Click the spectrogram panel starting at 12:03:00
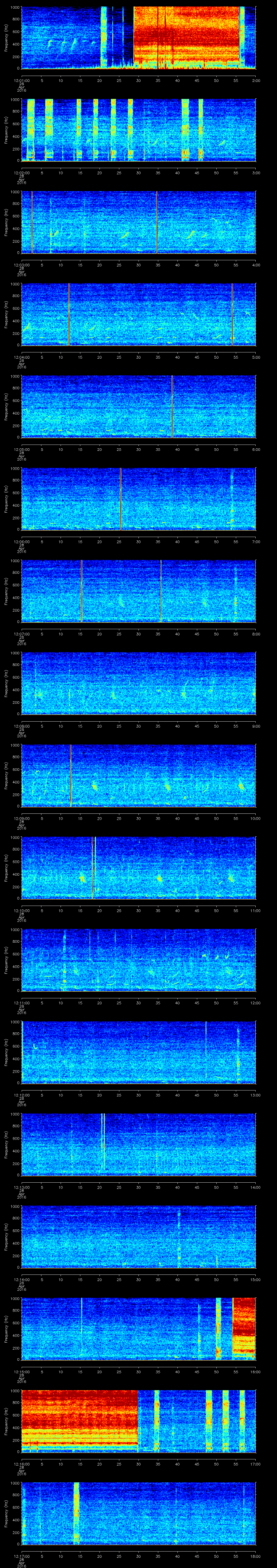The image size is (277, 1568). pyautogui.click(x=139, y=222)
